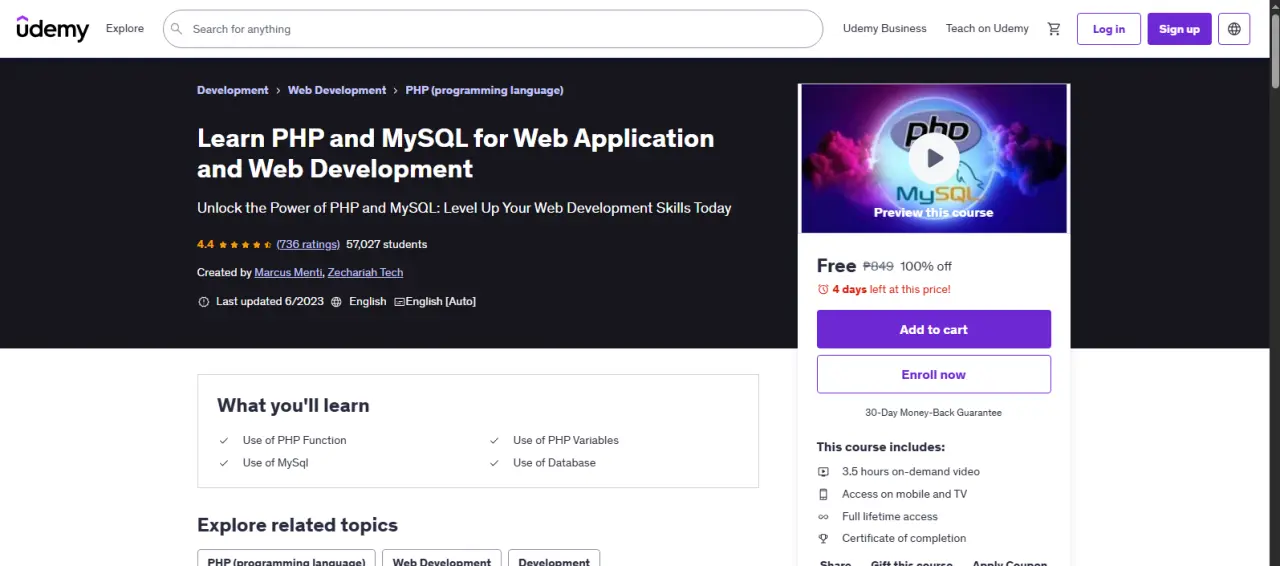Click the 100% off discount text
The width and height of the screenshot is (1280, 566).
pos(926,266)
